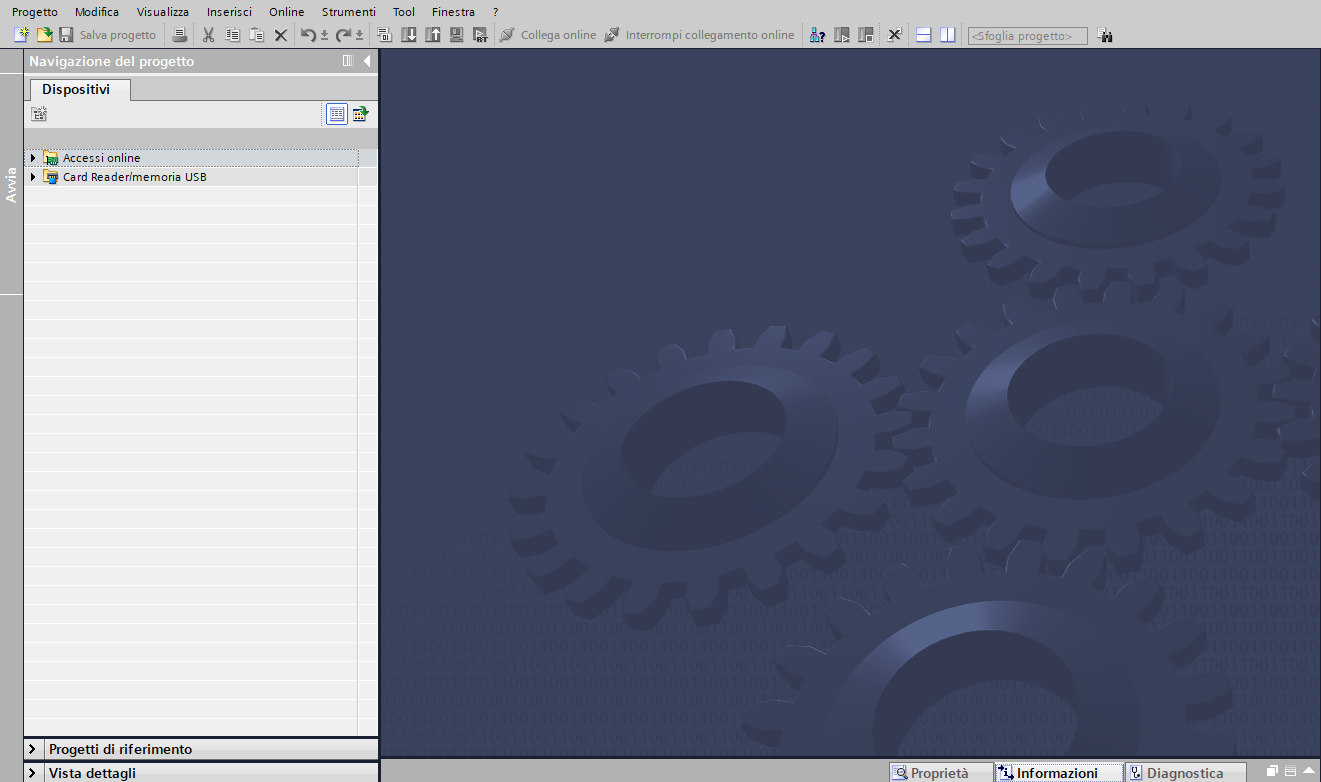The image size is (1321, 782).
Task: Open the undo history dropdown arrow
Action: [x=324, y=36]
